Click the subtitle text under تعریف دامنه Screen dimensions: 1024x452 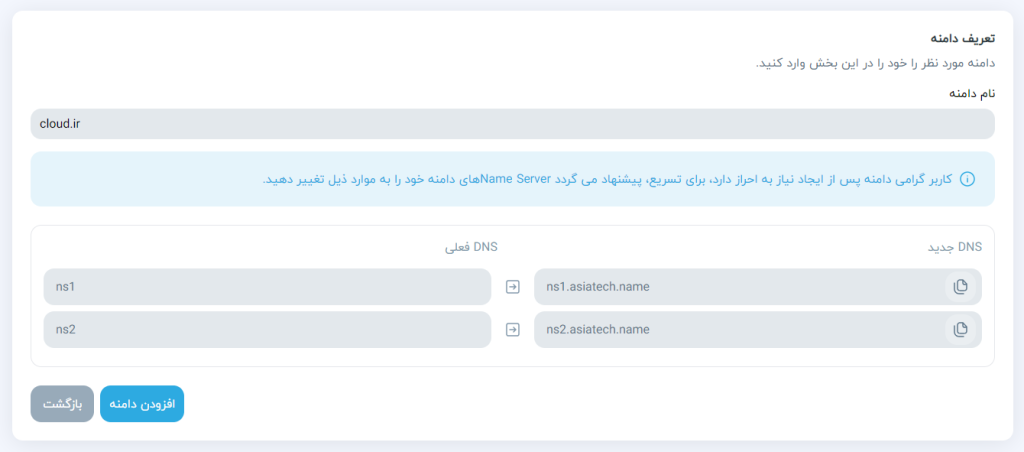point(874,63)
